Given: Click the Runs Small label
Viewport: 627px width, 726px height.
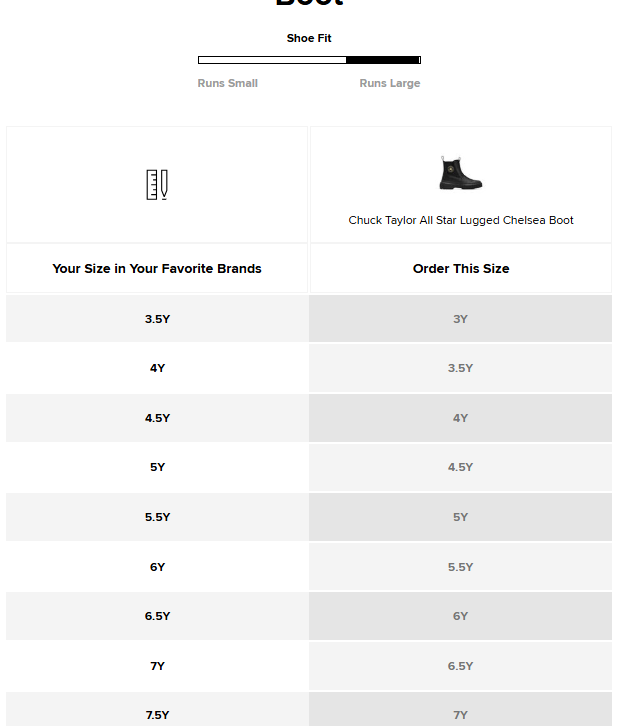Looking at the screenshot, I should pos(228,83).
